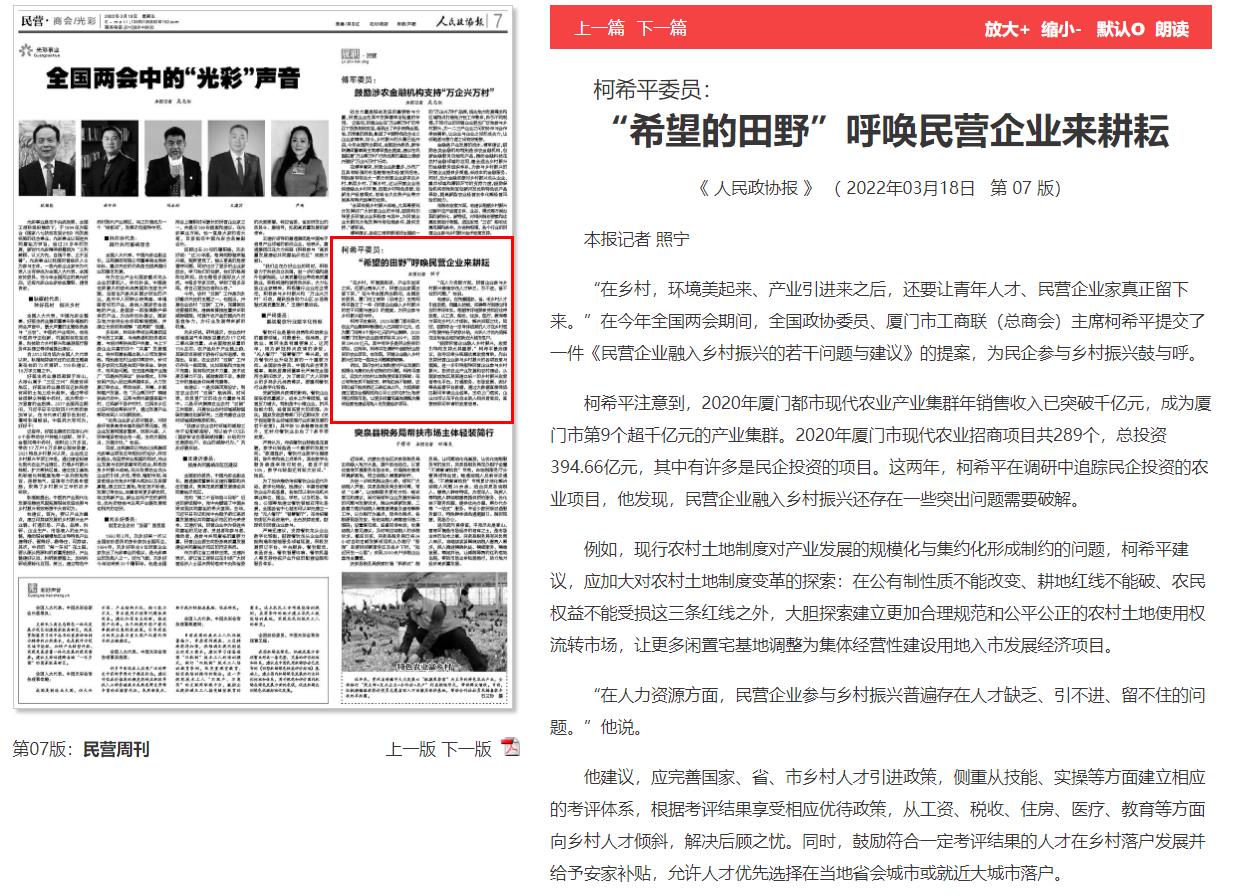Viewport: 1241px width, 896px height.
Task: Go to the previous page with 上一版
Action: (410, 747)
